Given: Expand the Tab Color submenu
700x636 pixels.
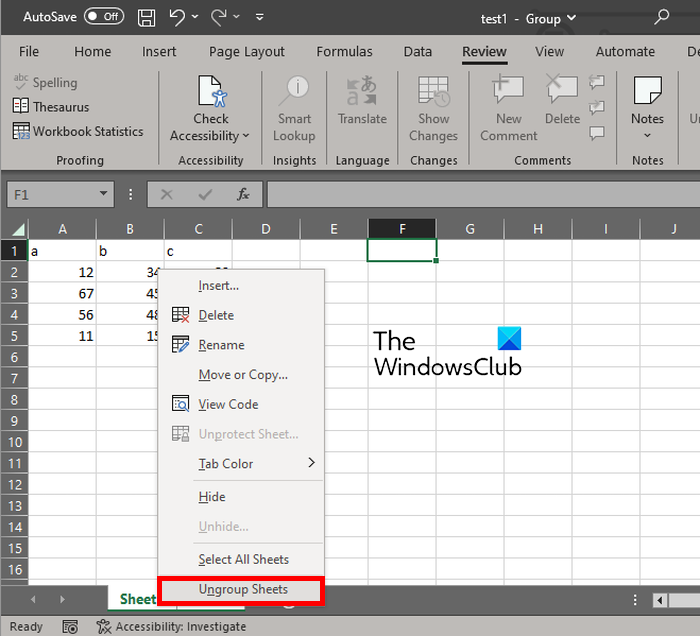Looking at the screenshot, I should pos(241,464).
